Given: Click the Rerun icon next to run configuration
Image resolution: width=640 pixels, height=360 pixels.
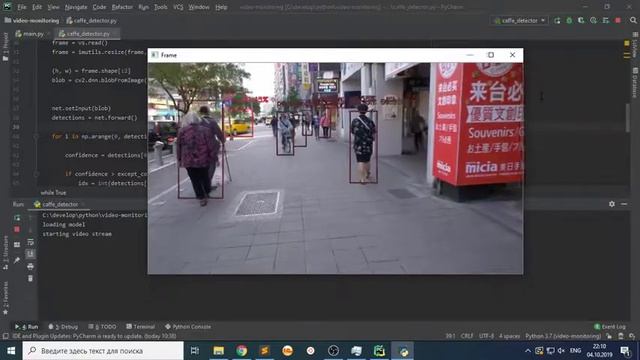Looking at the screenshot, I should click(x=557, y=20).
